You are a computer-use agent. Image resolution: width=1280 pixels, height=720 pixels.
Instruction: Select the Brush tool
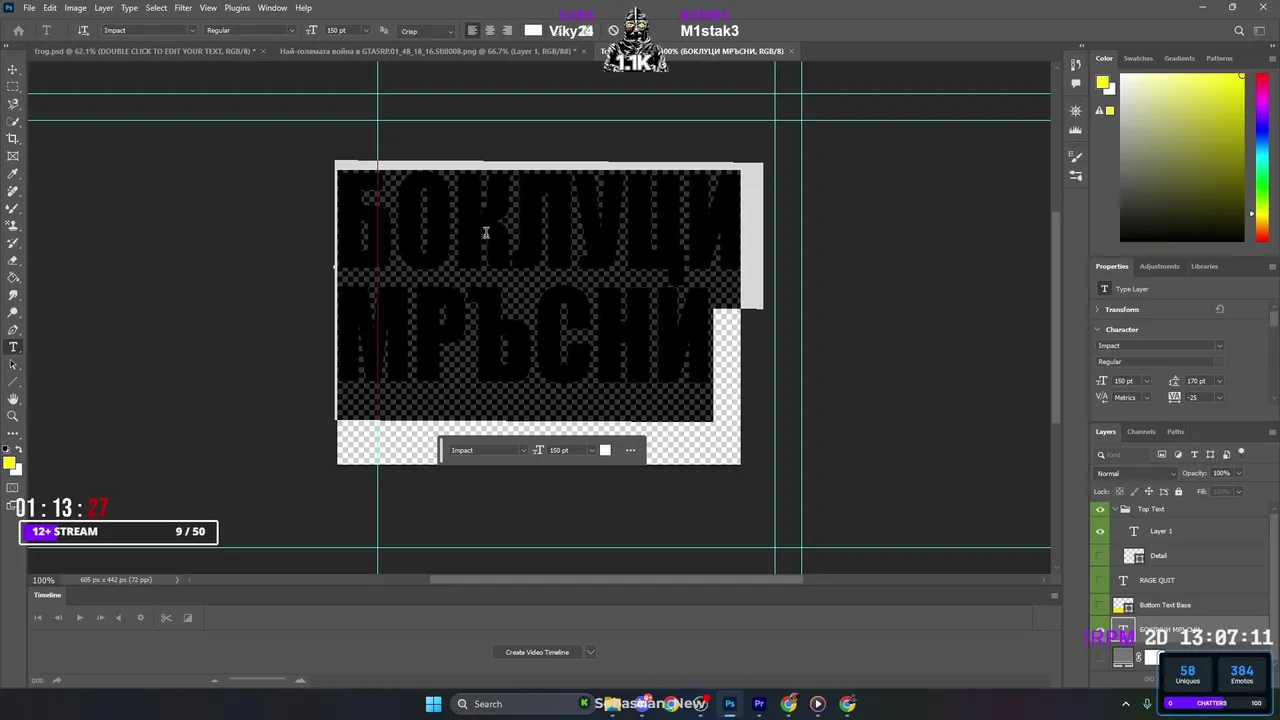point(13,208)
